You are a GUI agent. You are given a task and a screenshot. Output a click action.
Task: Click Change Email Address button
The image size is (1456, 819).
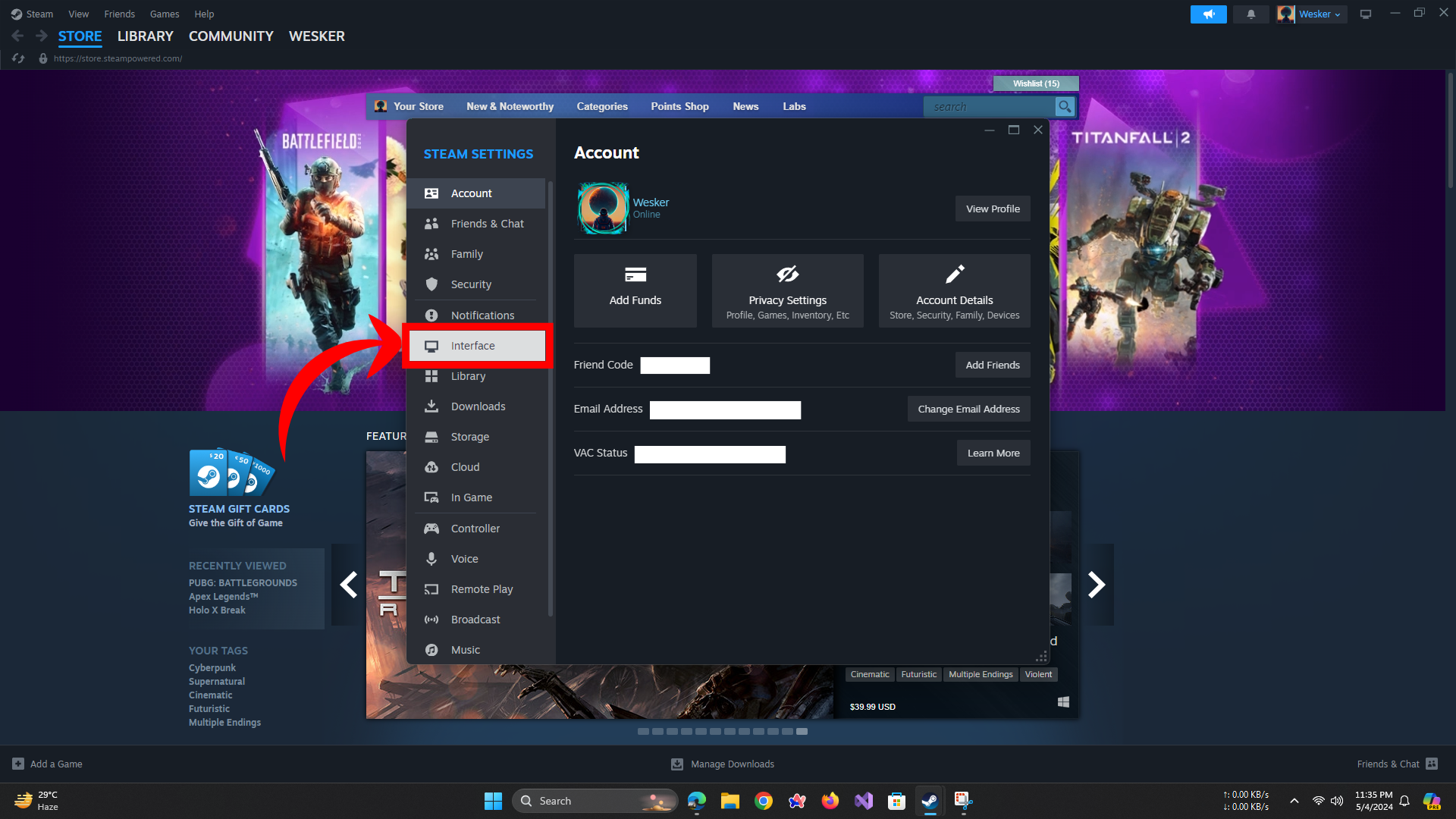pos(968,409)
